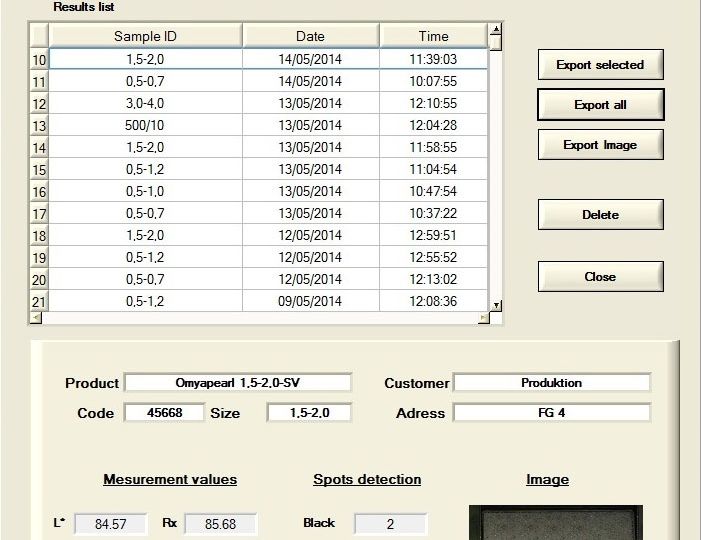Click time 12:04:28 cell
Screen dimensions: 701x540
433,125
